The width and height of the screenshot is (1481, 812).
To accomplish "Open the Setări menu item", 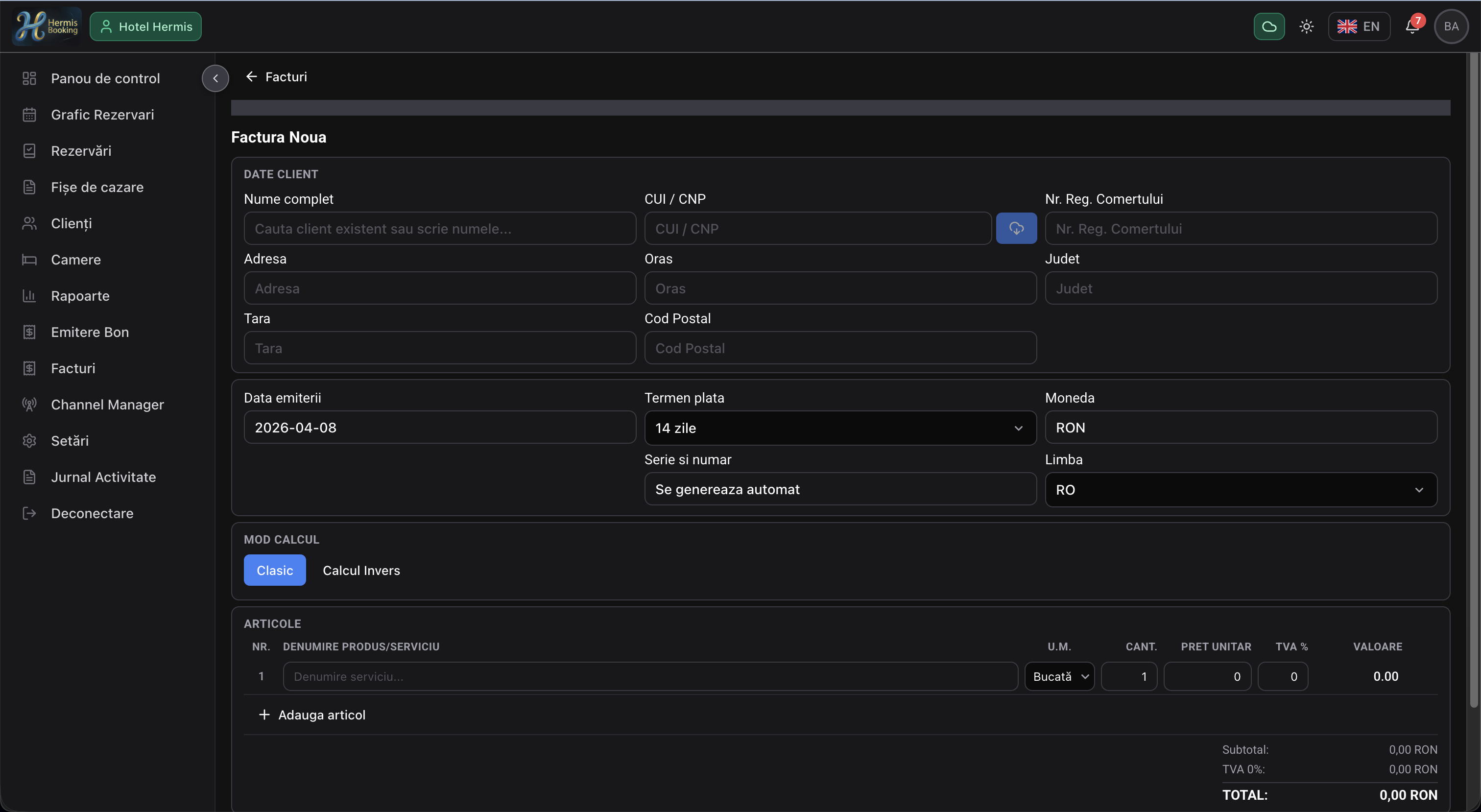I will [x=70, y=440].
